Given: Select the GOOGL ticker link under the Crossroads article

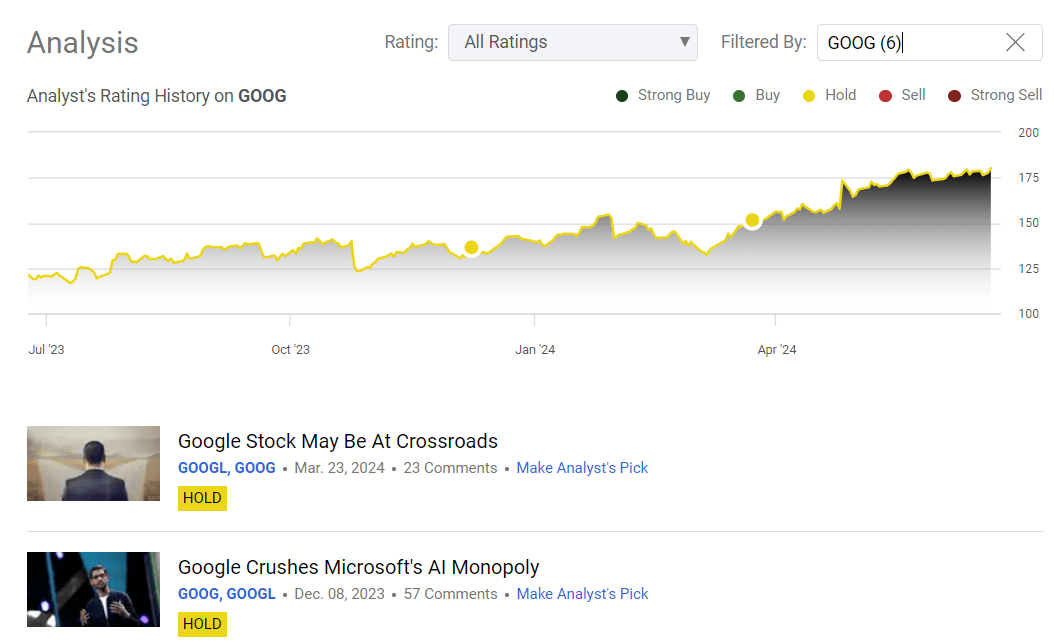Looking at the screenshot, I should (198, 467).
